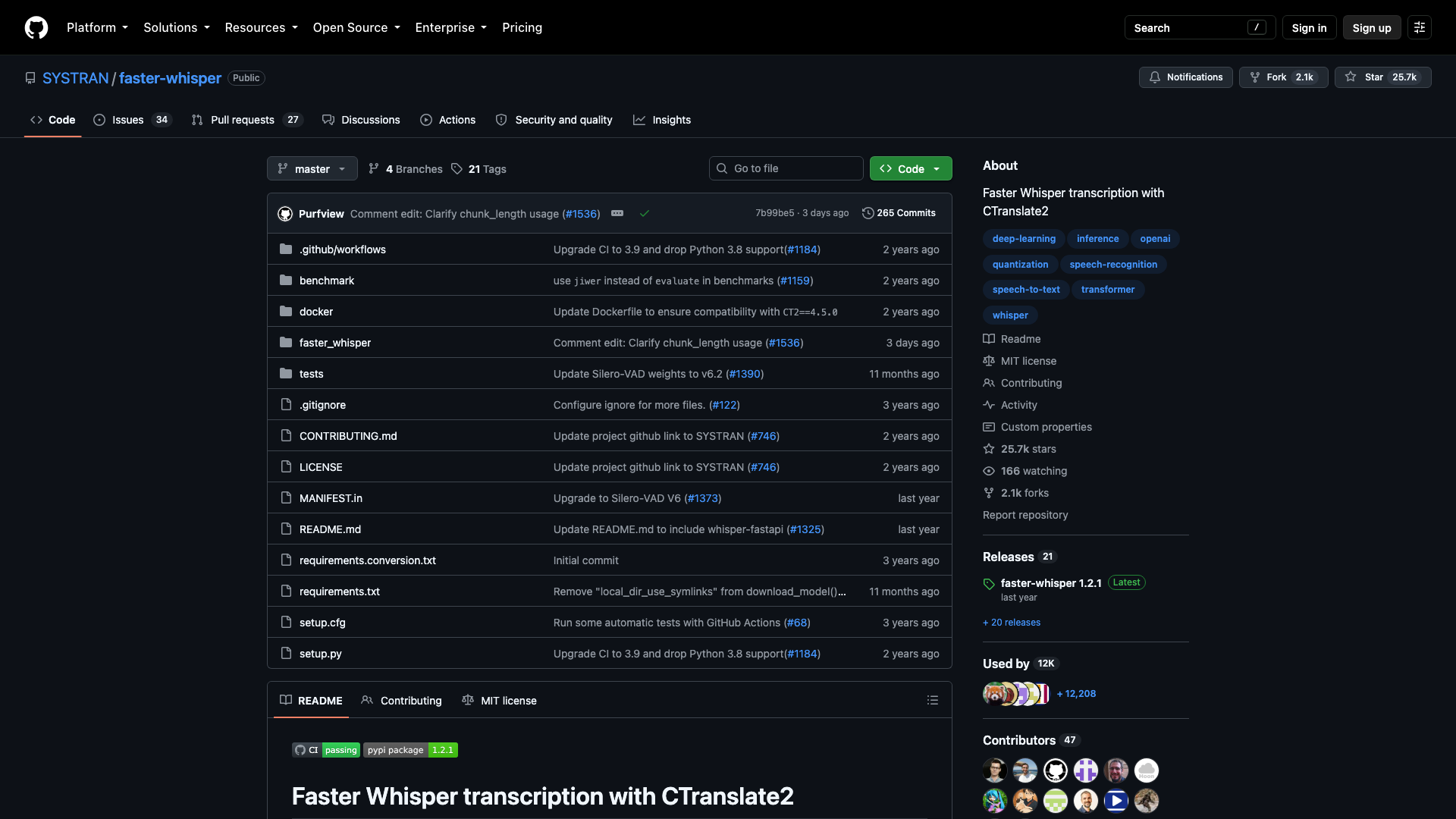
Task: Fork the repository
Action: coord(1283,77)
